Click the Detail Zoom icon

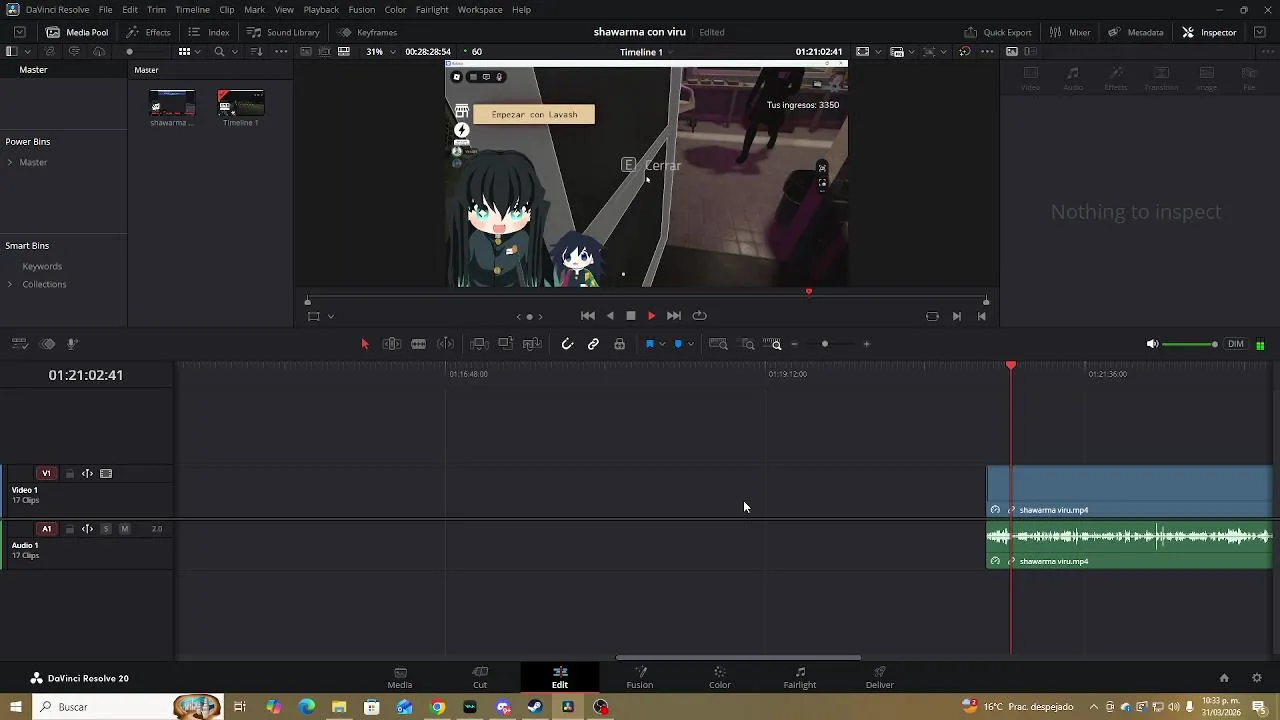[747, 344]
